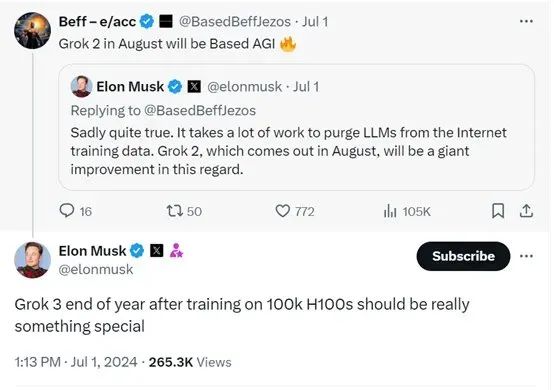Click the black square badge beside Beff
This screenshot has width=554, height=390.
coord(166,22)
